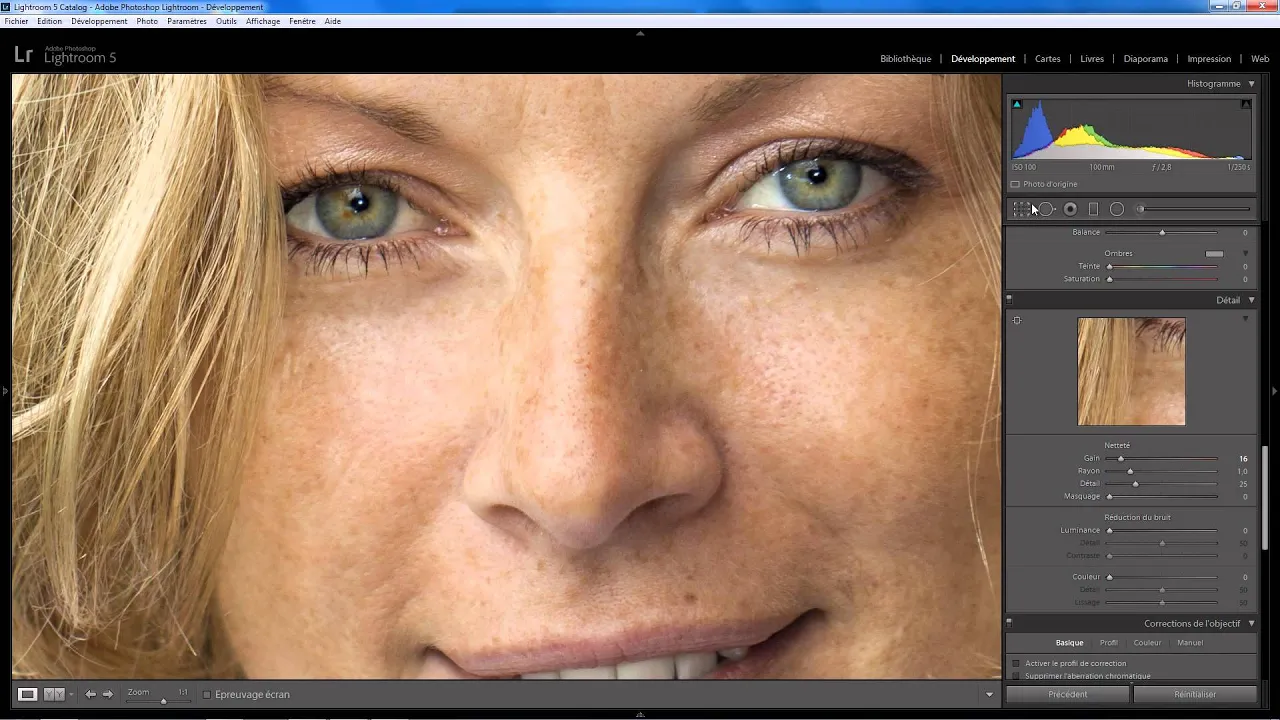Select the Profil lens correction tab

[1109, 643]
